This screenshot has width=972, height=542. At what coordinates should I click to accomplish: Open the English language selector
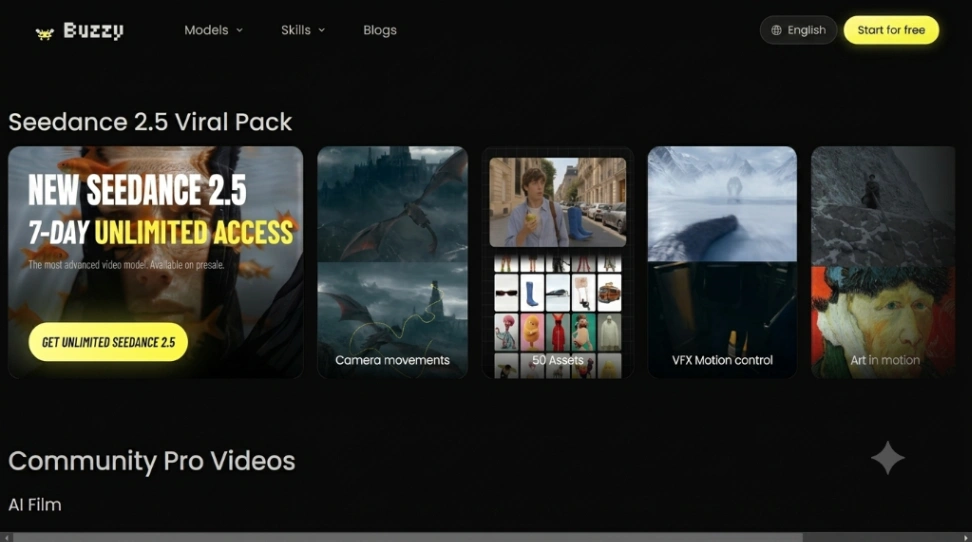tap(798, 30)
